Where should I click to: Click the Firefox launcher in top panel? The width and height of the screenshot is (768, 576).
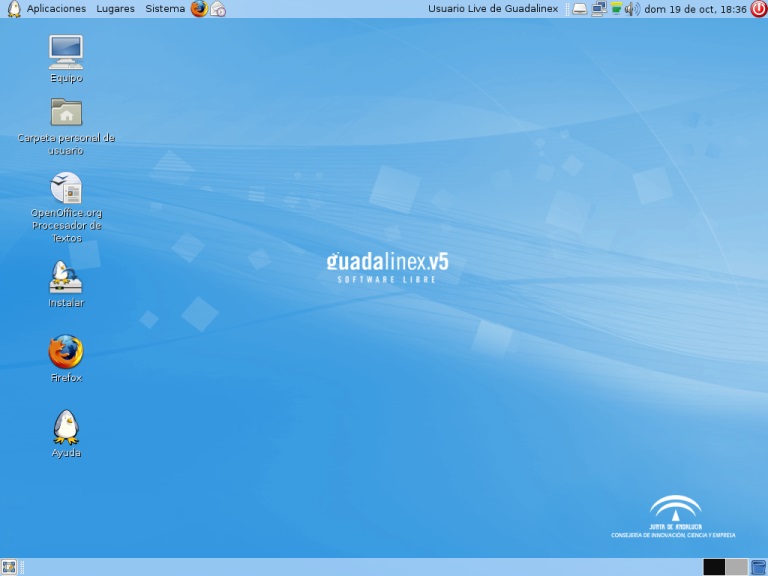click(x=199, y=9)
